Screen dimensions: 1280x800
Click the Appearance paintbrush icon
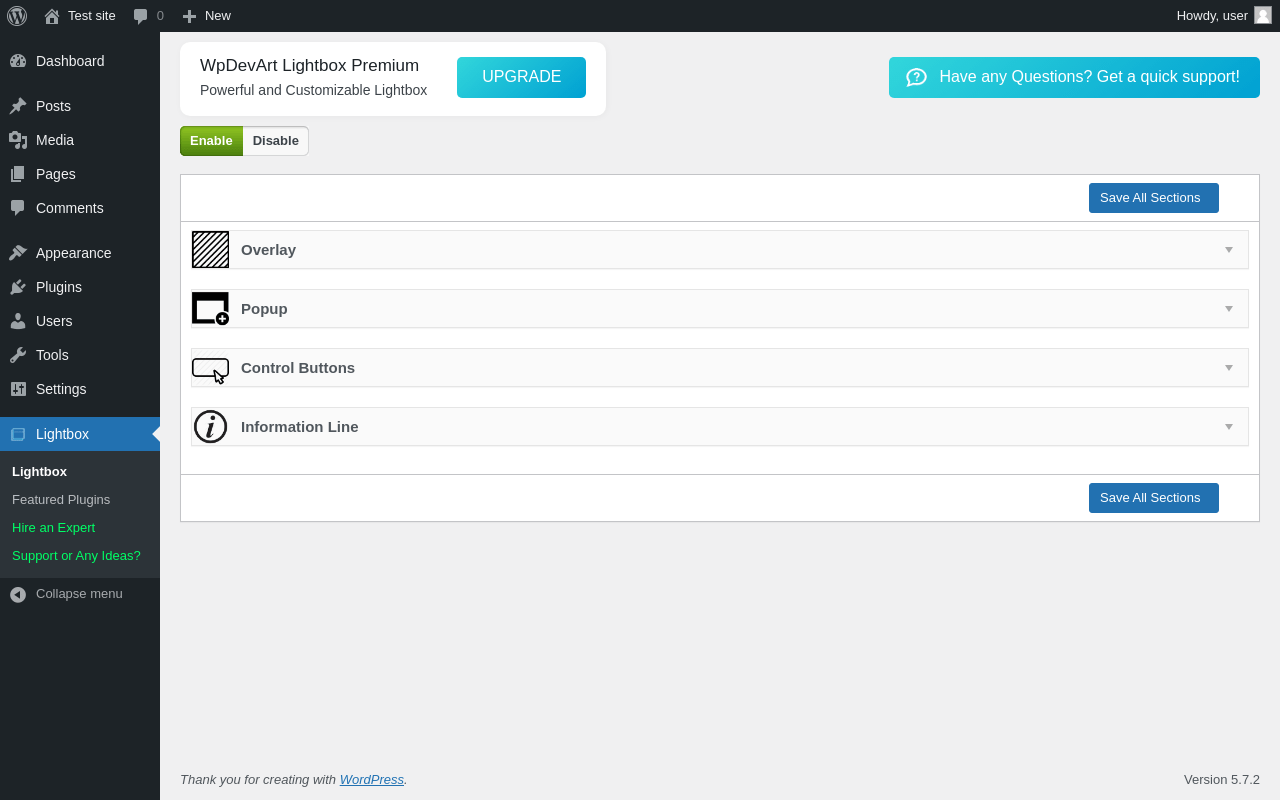click(18, 253)
